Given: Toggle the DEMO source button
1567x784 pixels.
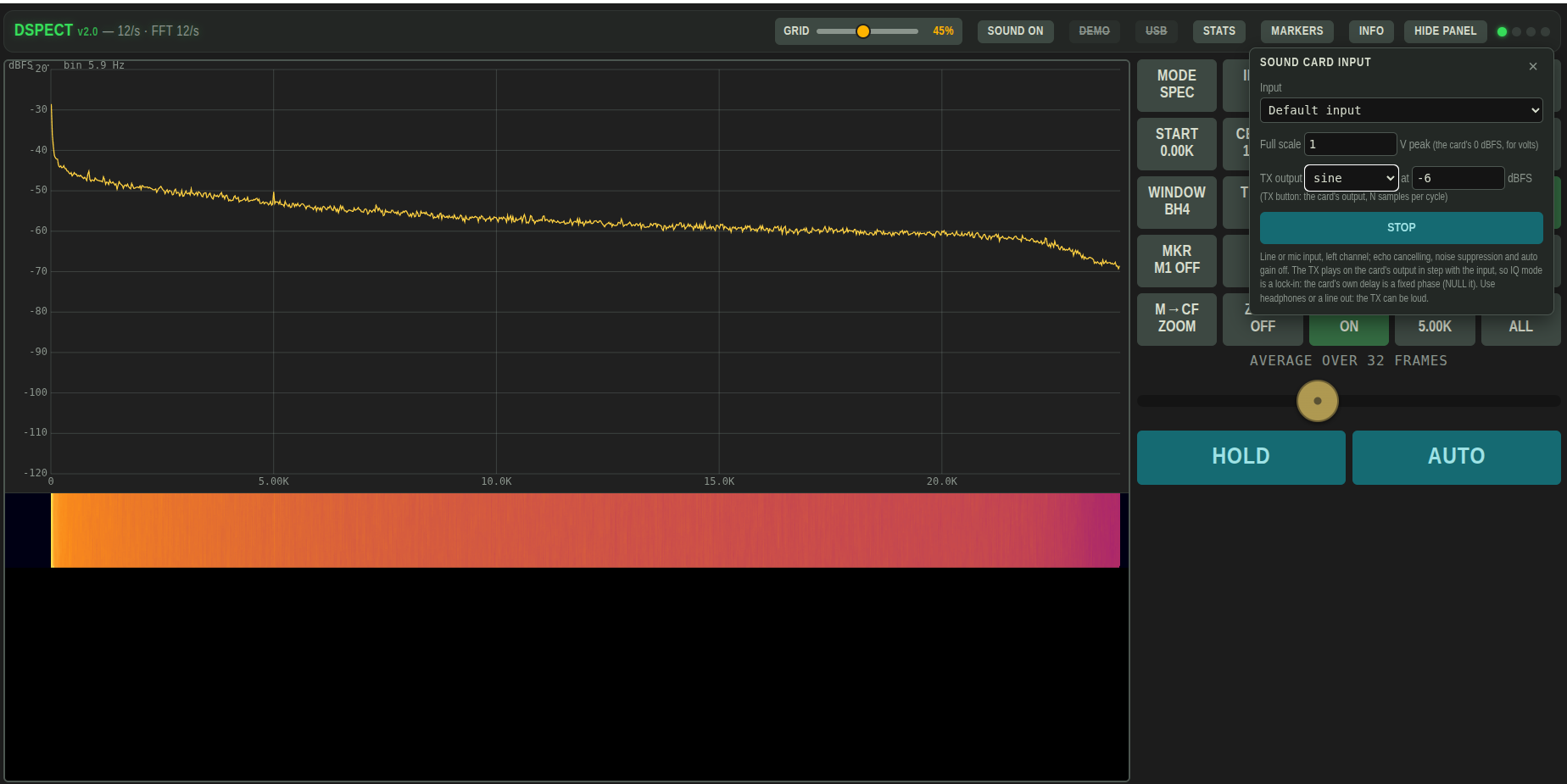Looking at the screenshot, I should click(1094, 31).
